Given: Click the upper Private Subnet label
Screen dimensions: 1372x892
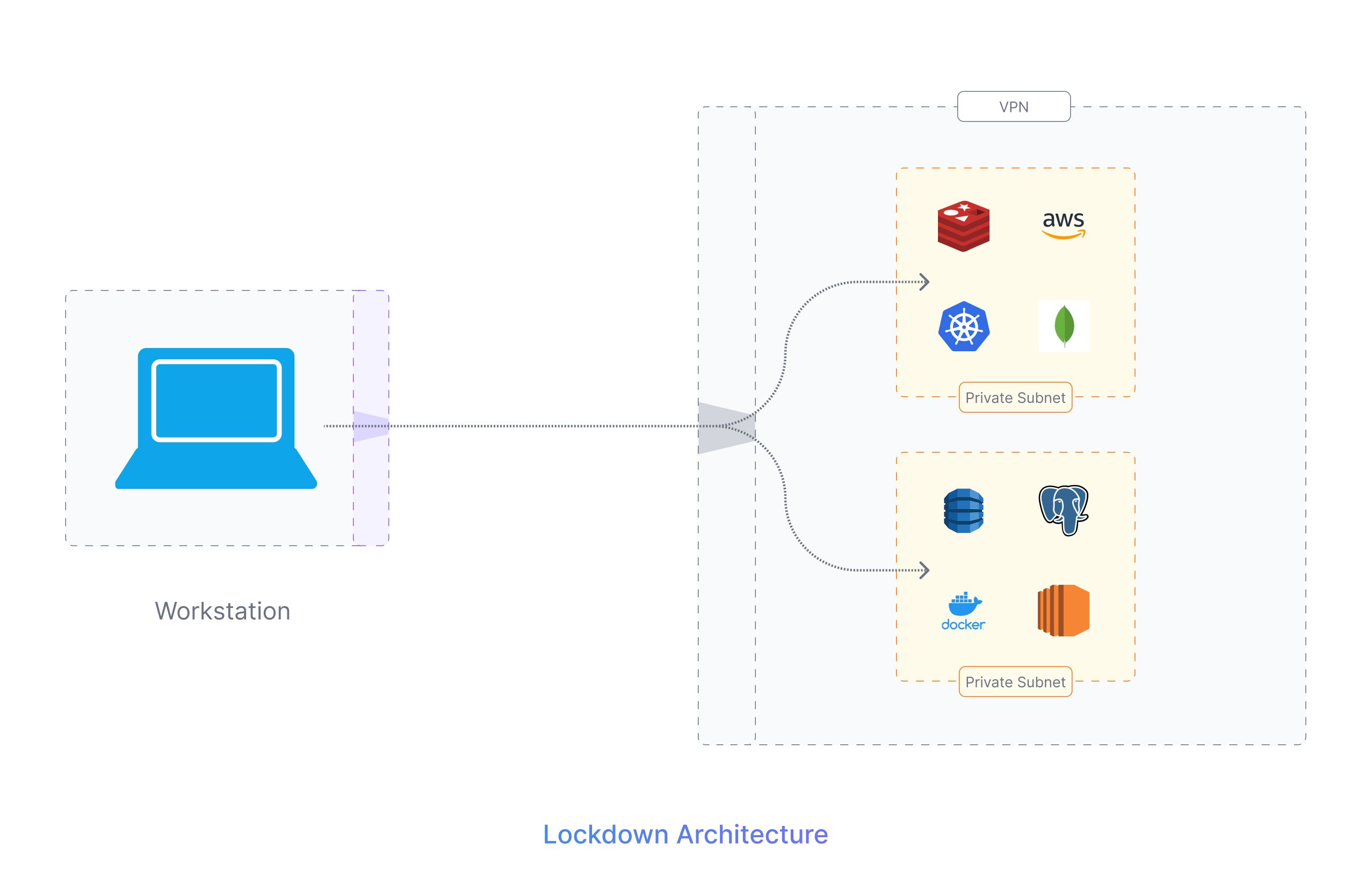Looking at the screenshot, I should [x=1015, y=397].
